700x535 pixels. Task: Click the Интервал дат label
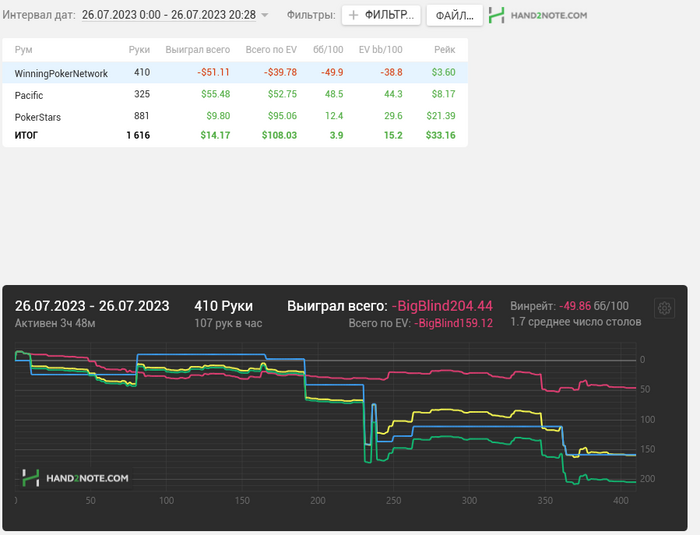[x=39, y=15]
